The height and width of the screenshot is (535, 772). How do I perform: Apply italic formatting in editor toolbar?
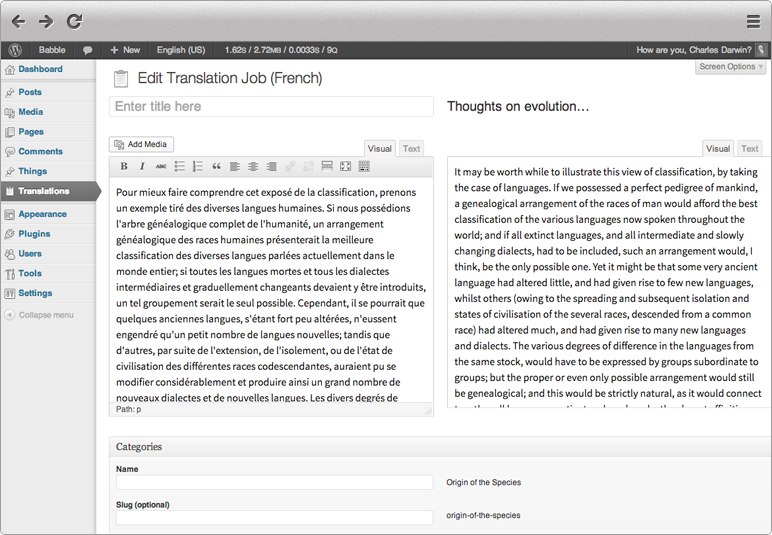(142, 167)
